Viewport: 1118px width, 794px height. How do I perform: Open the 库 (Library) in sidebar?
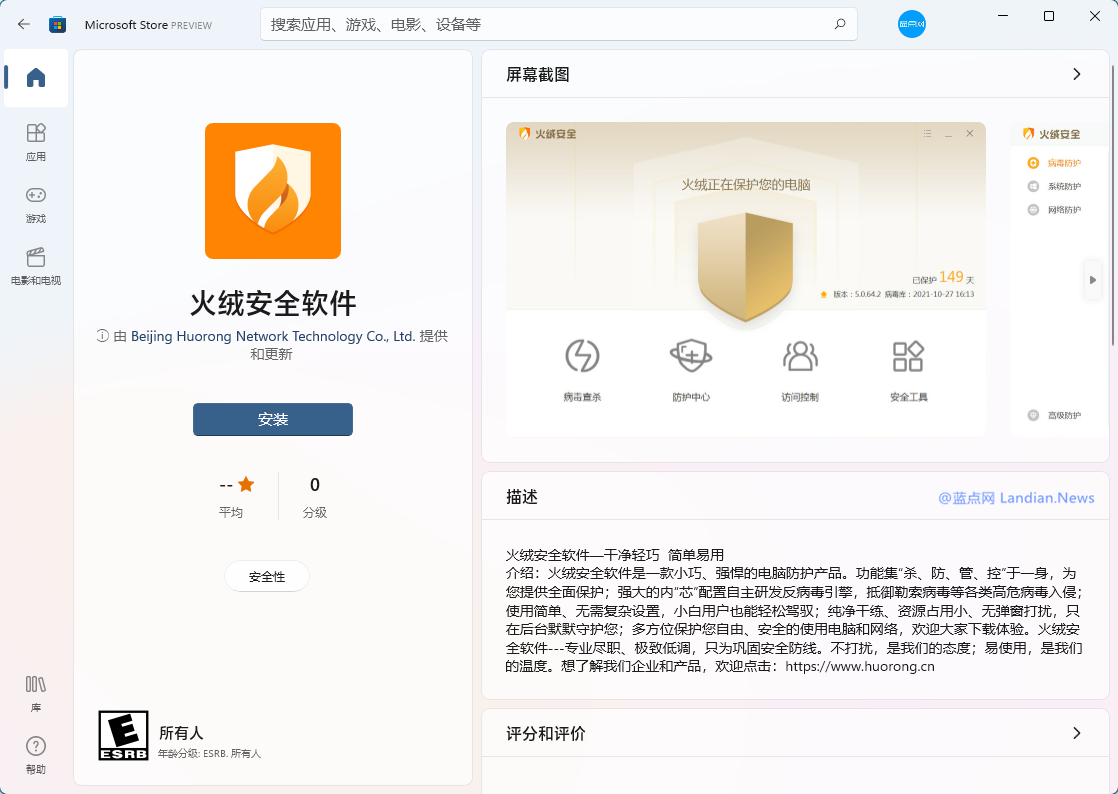[36, 693]
